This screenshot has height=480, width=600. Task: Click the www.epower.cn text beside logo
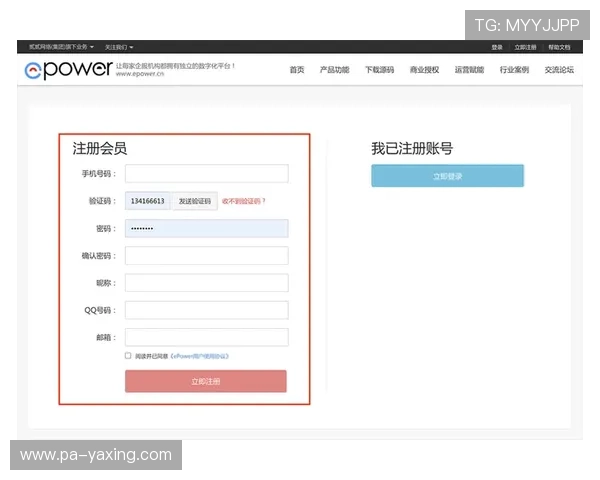(140, 74)
